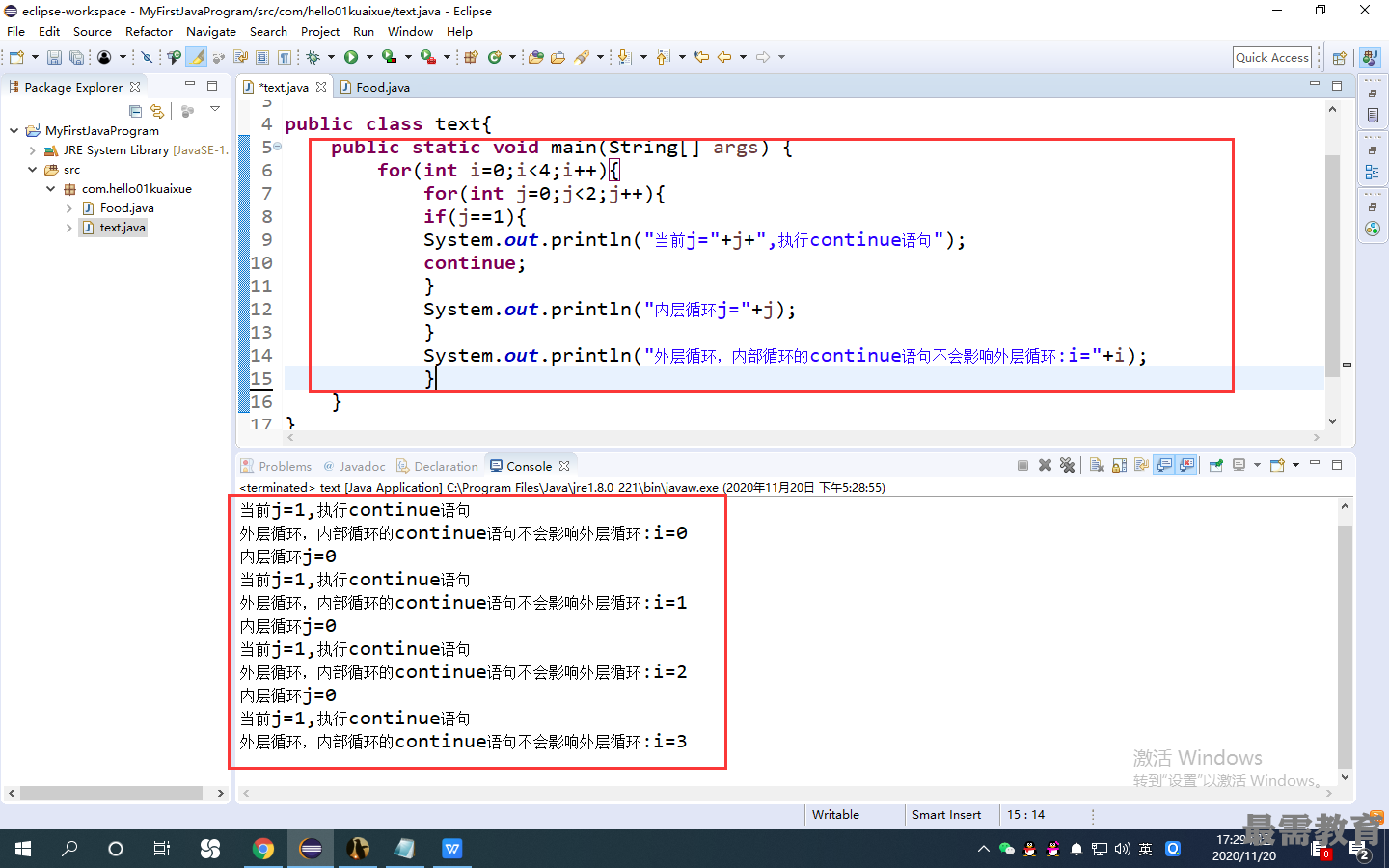Click the Coverage run icon

(389, 57)
